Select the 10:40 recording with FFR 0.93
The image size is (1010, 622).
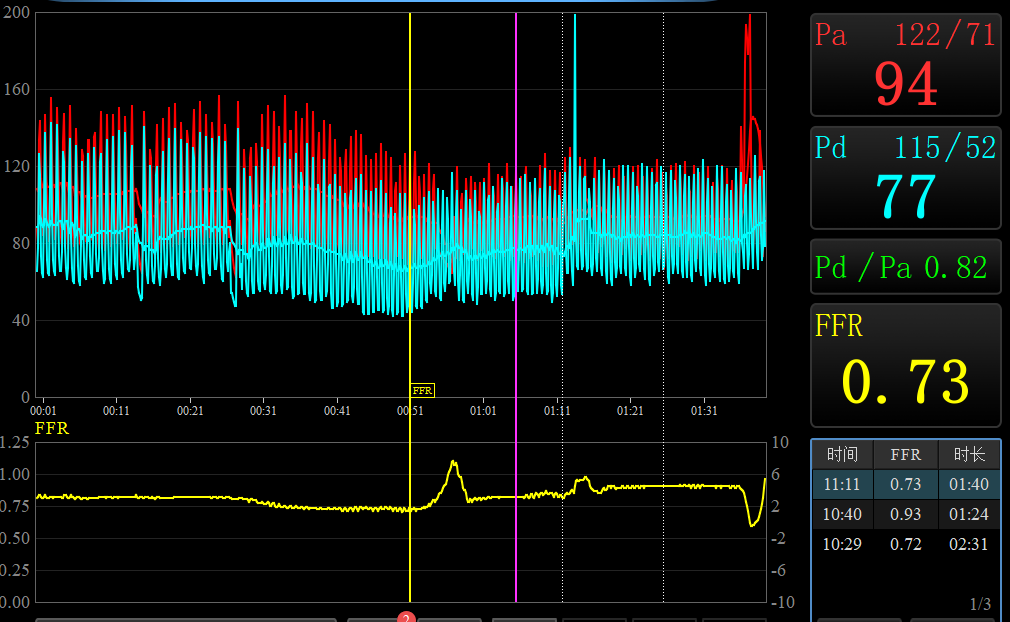click(905, 514)
